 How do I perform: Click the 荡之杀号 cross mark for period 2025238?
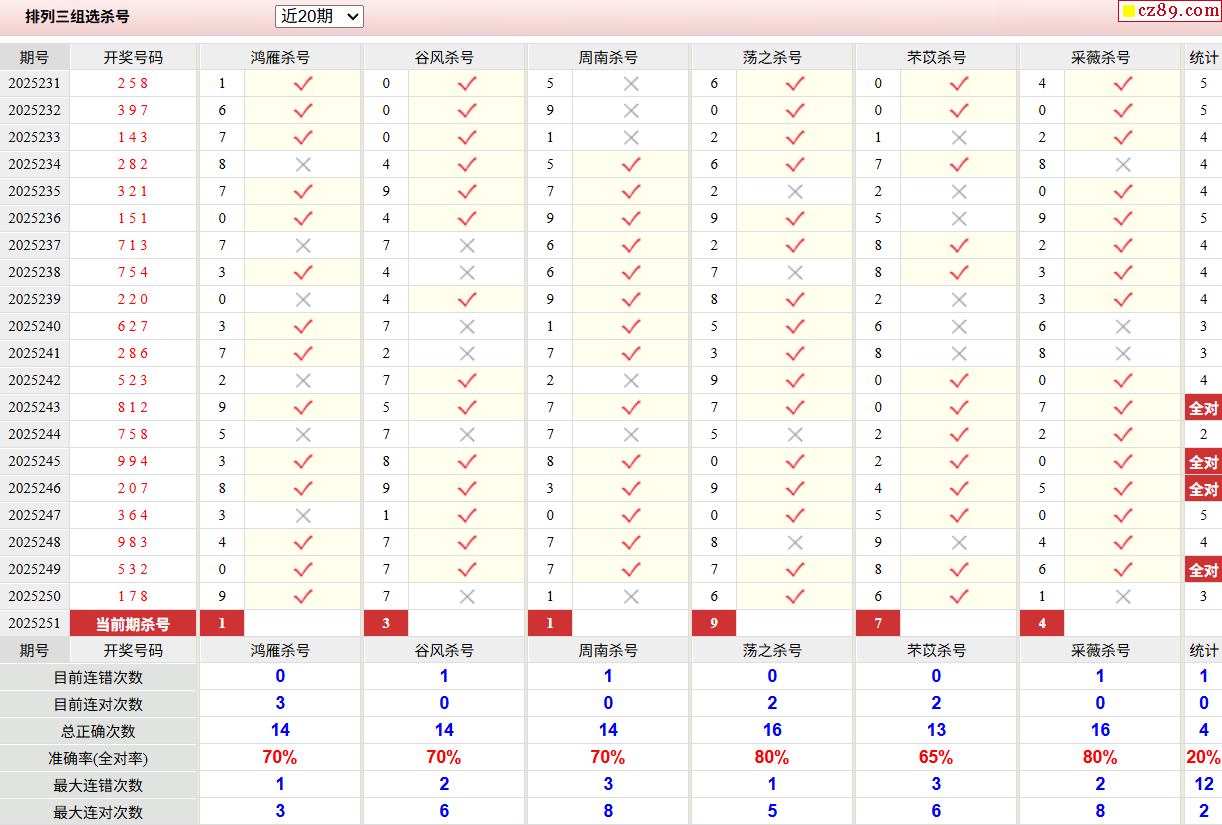point(795,273)
